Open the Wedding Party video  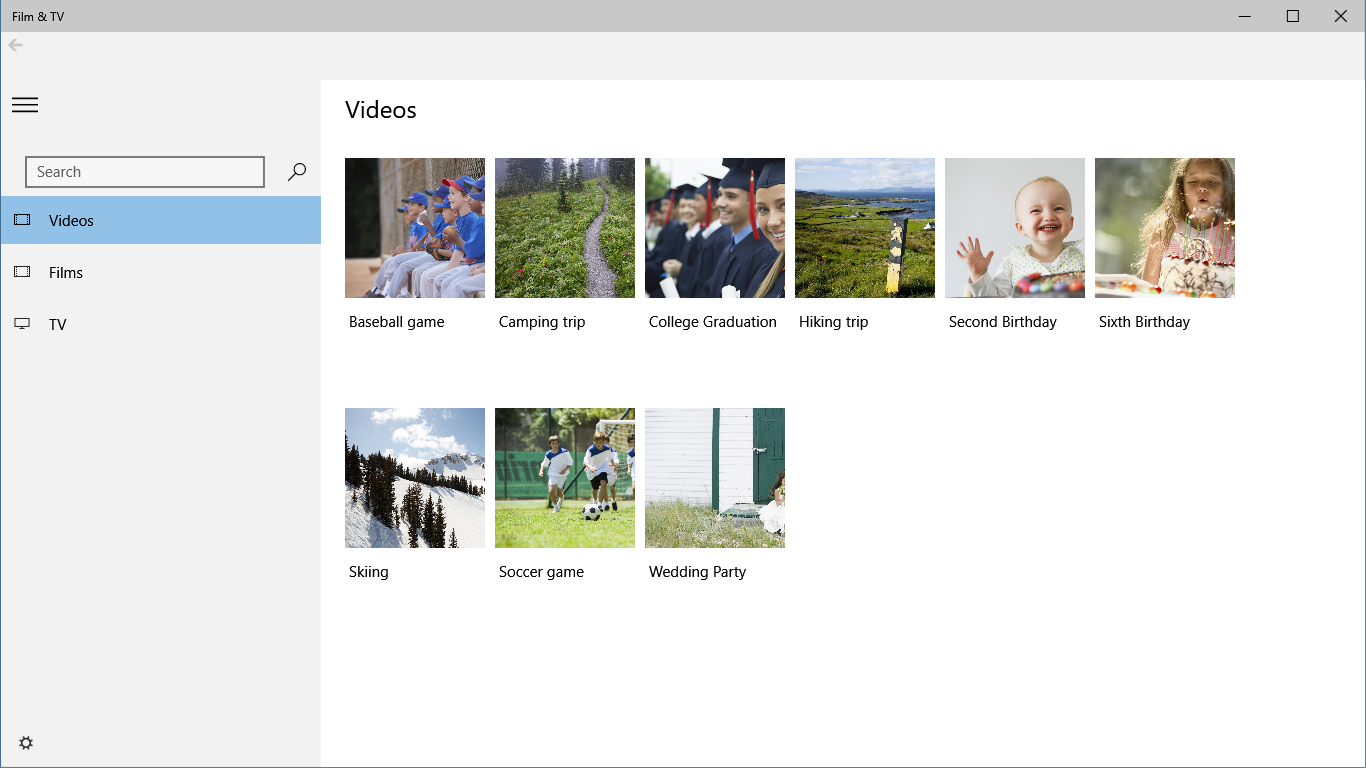point(714,477)
